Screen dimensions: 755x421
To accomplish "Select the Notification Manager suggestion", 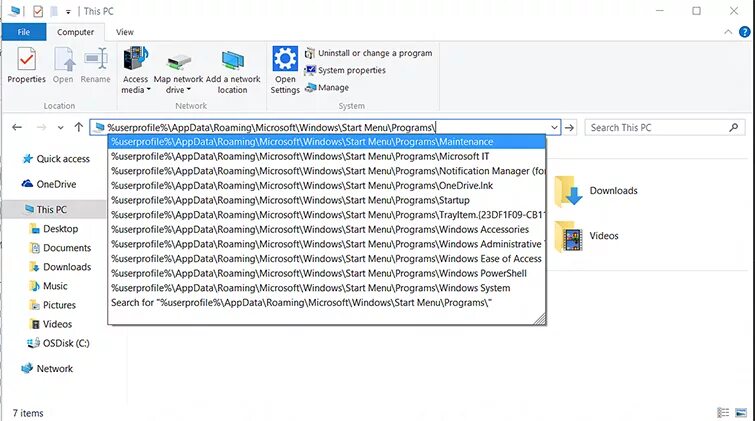I will (x=327, y=171).
